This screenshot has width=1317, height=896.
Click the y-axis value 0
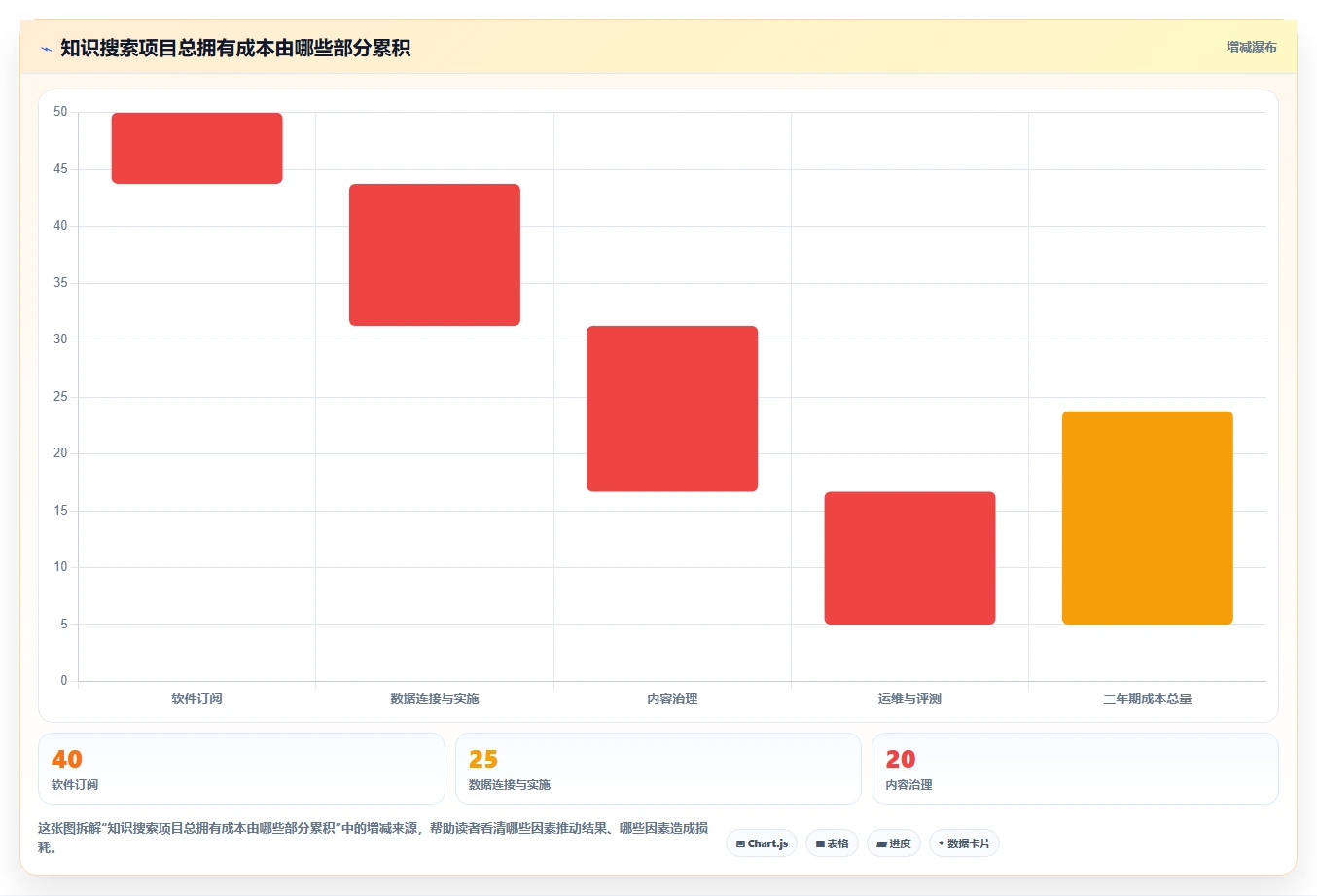[64, 681]
